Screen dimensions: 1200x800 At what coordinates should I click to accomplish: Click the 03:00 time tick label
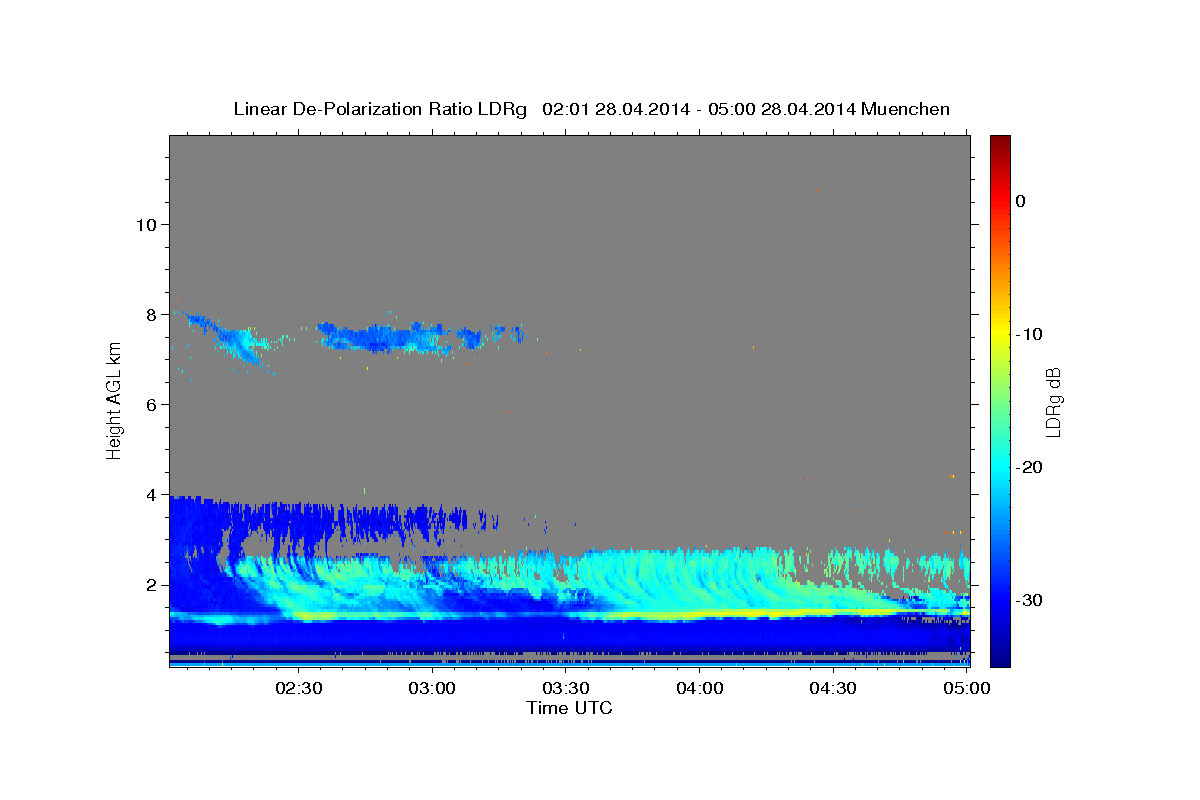point(434,688)
